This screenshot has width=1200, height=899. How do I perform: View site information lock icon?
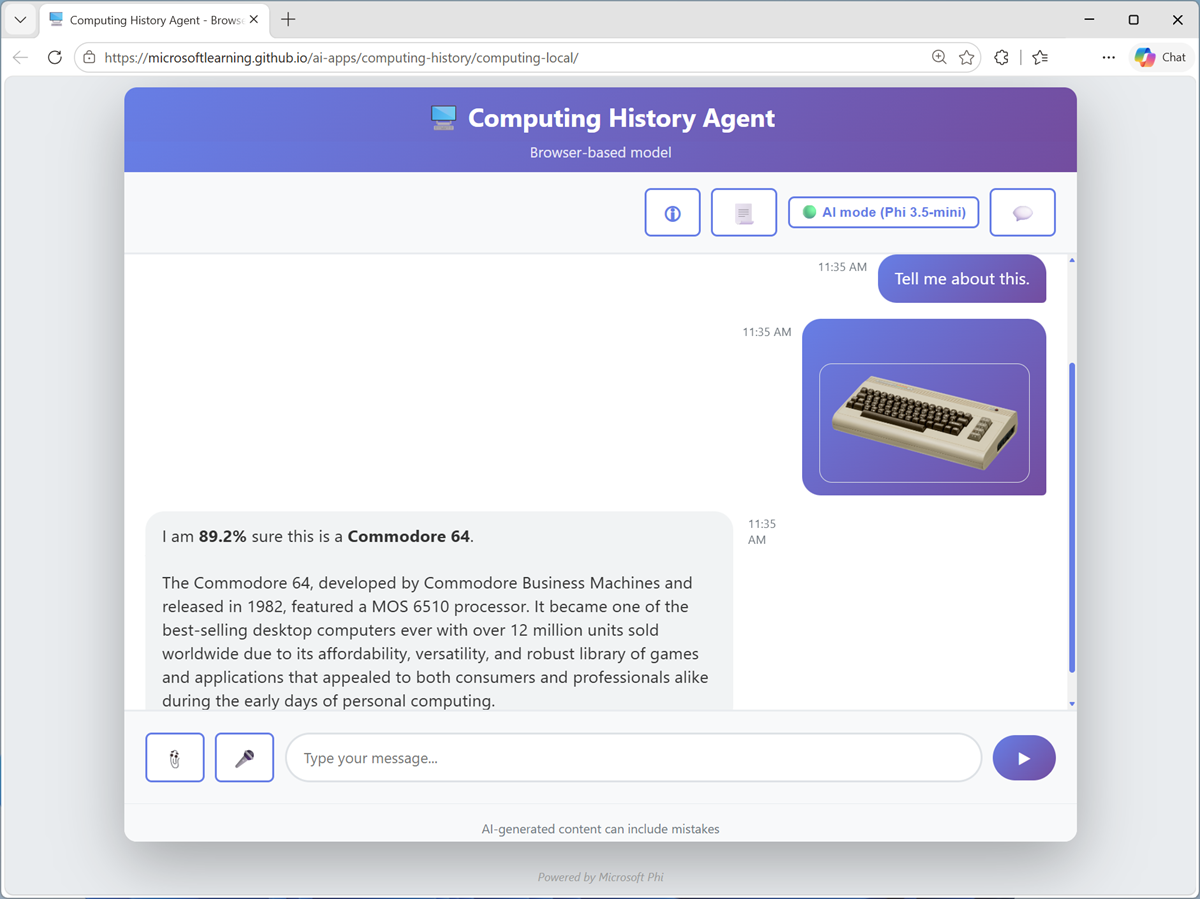tap(90, 58)
